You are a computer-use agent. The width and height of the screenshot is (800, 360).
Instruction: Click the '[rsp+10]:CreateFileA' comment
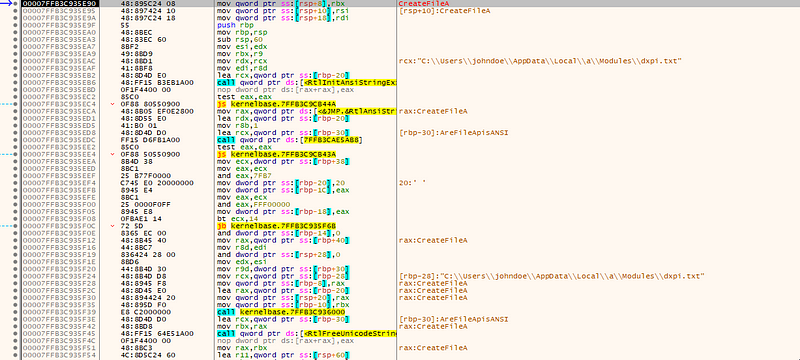tap(444, 11)
